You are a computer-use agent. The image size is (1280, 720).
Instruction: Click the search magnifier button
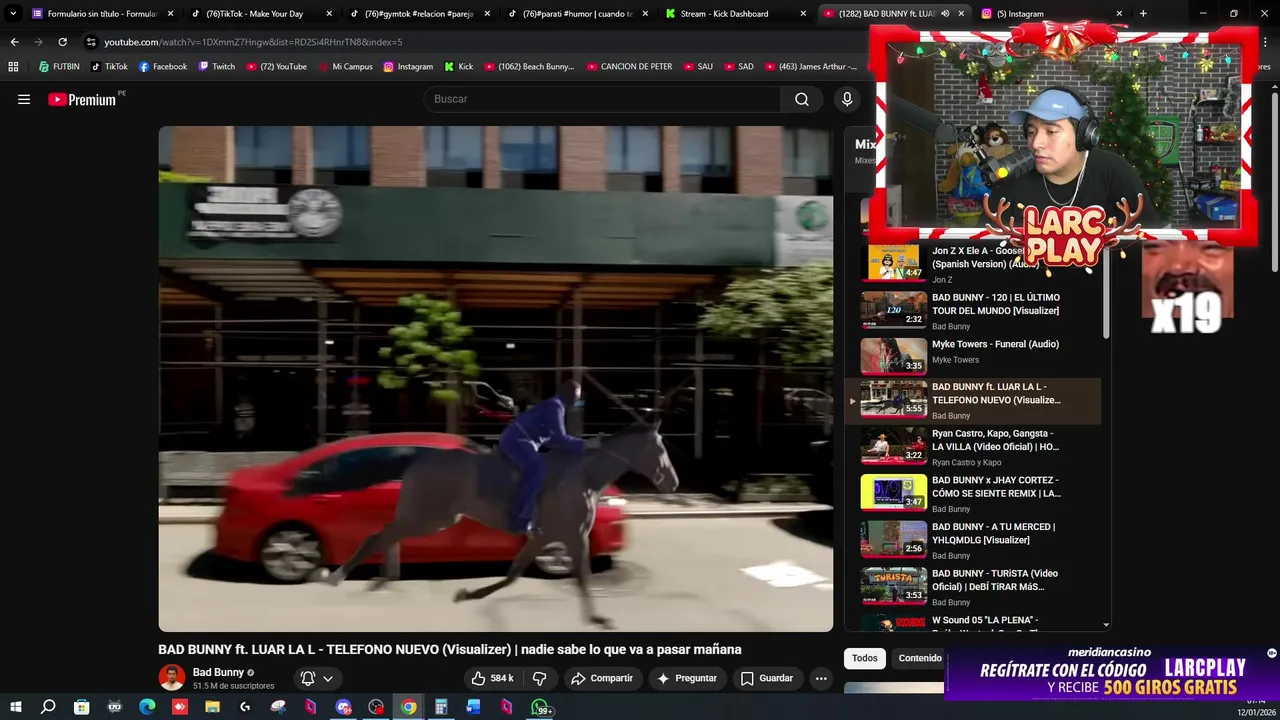(802, 99)
